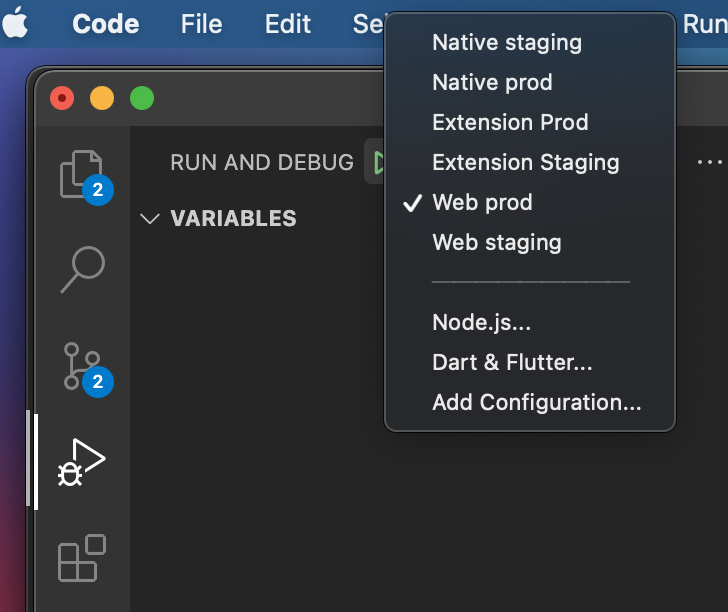Minimize the window with yellow button
Viewport: 728px width, 612px height.
click(102, 98)
